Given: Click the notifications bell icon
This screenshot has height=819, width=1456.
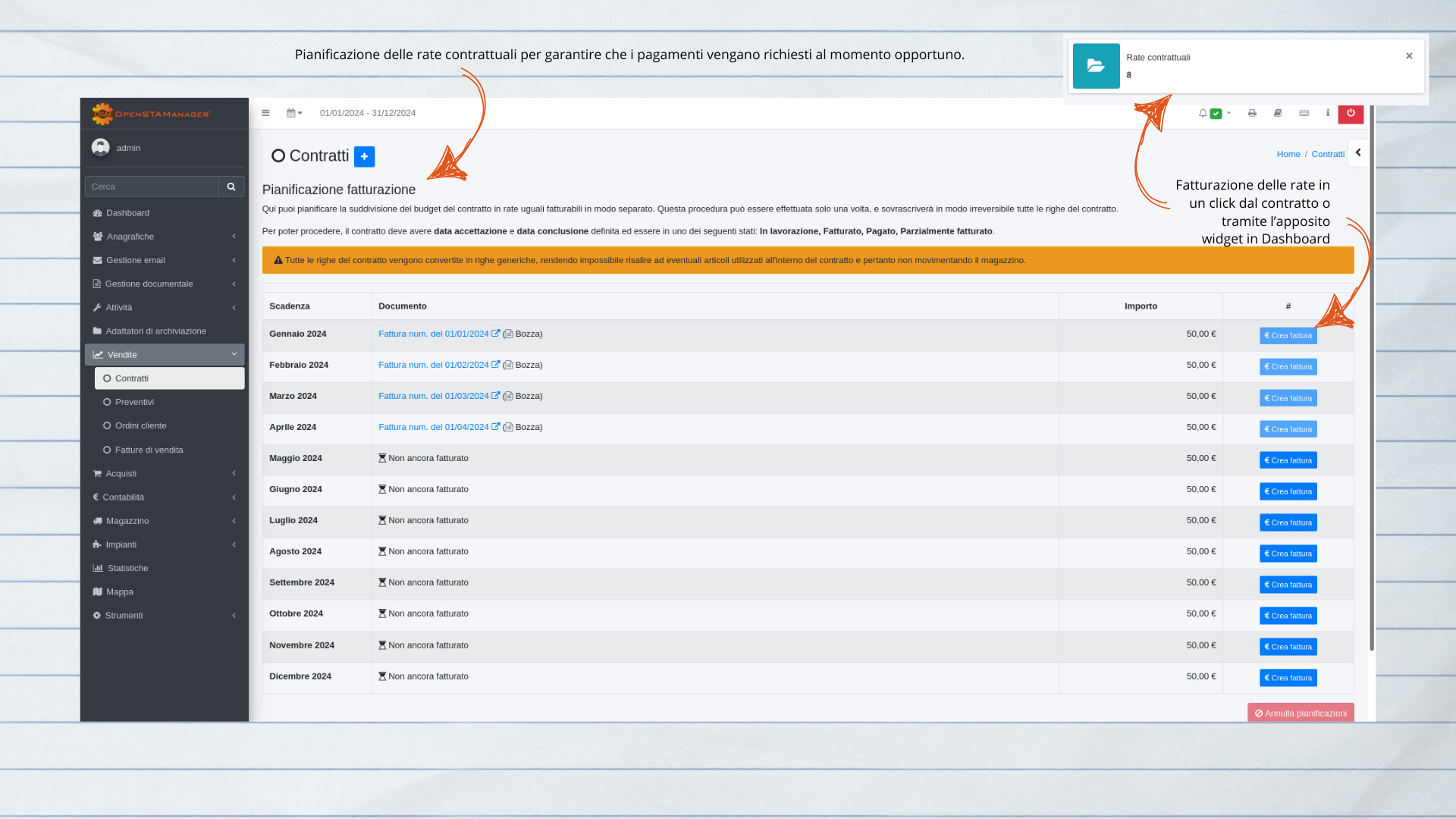Looking at the screenshot, I should point(1203,113).
